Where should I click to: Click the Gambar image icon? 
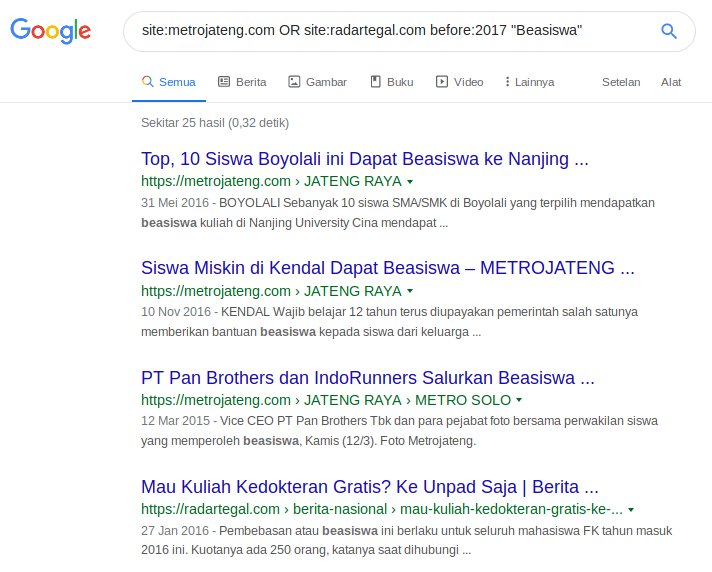coord(294,82)
